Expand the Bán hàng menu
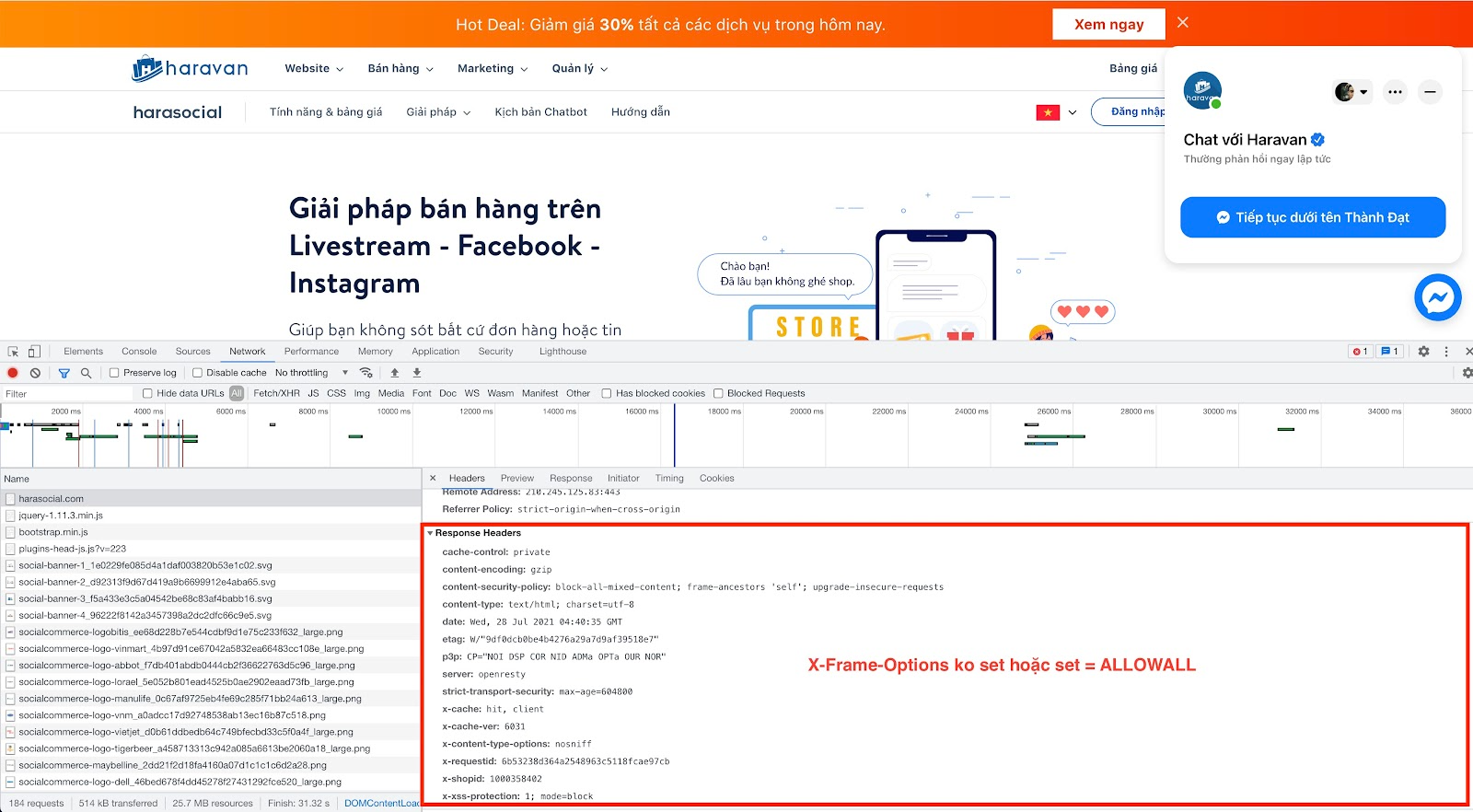The width and height of the screenshot is (1473, 812). click(x=400, y=68)
